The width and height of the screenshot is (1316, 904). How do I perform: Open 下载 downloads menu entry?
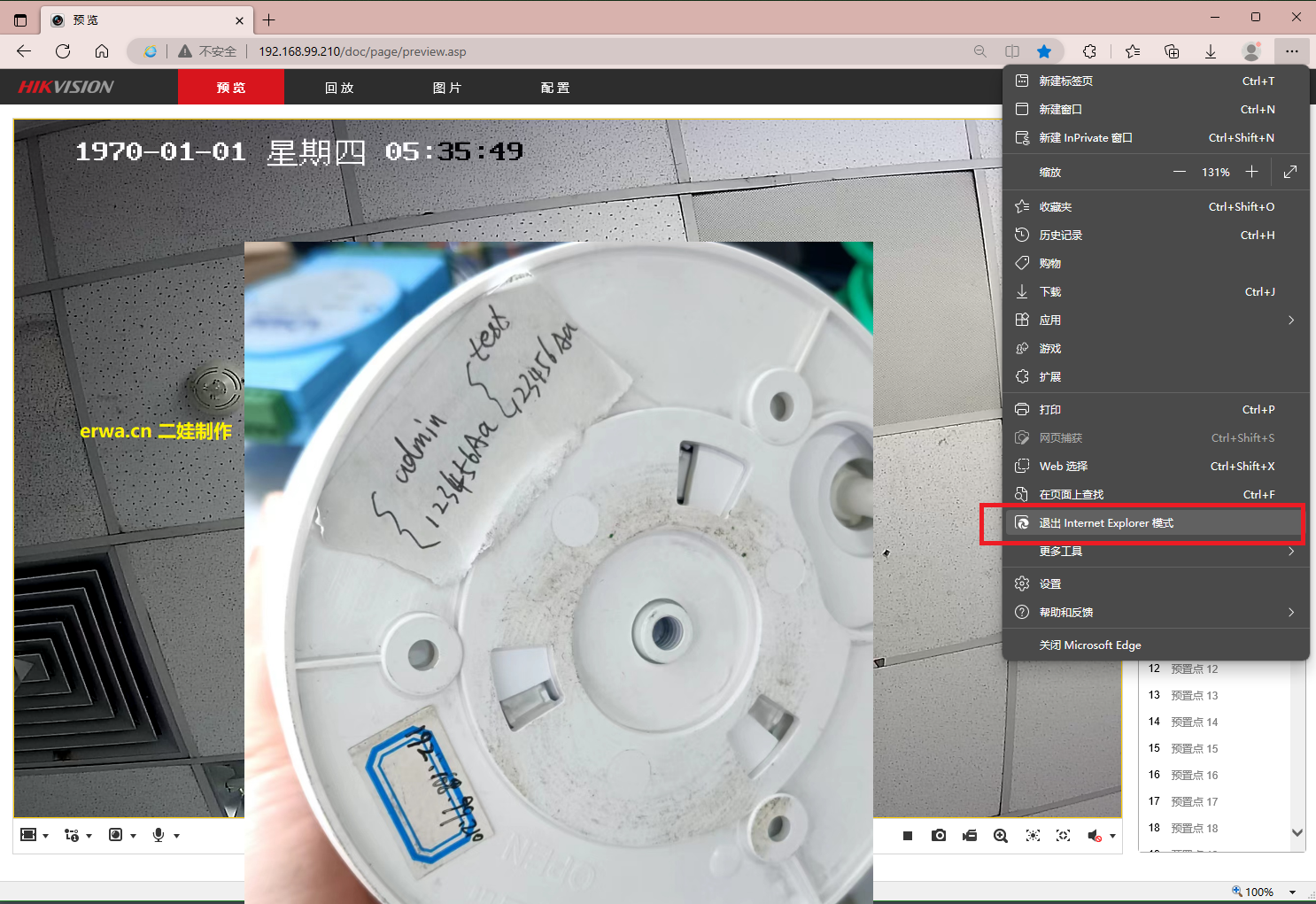coord(1156,291)
